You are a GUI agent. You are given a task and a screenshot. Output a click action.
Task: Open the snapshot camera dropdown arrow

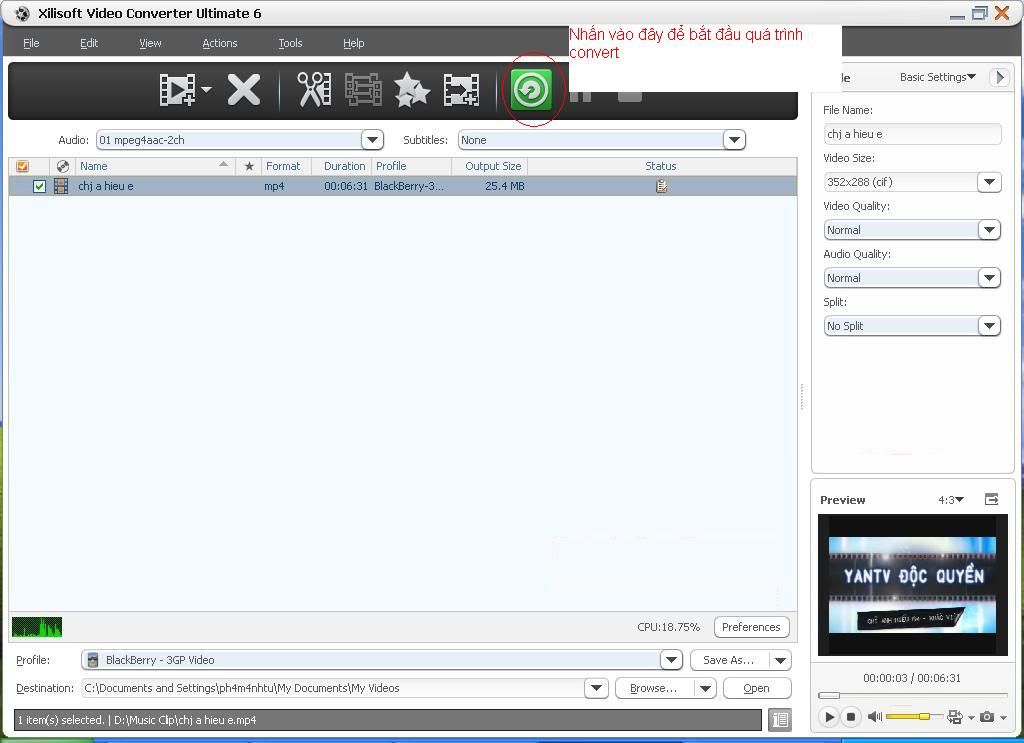tap(1003, 718)
